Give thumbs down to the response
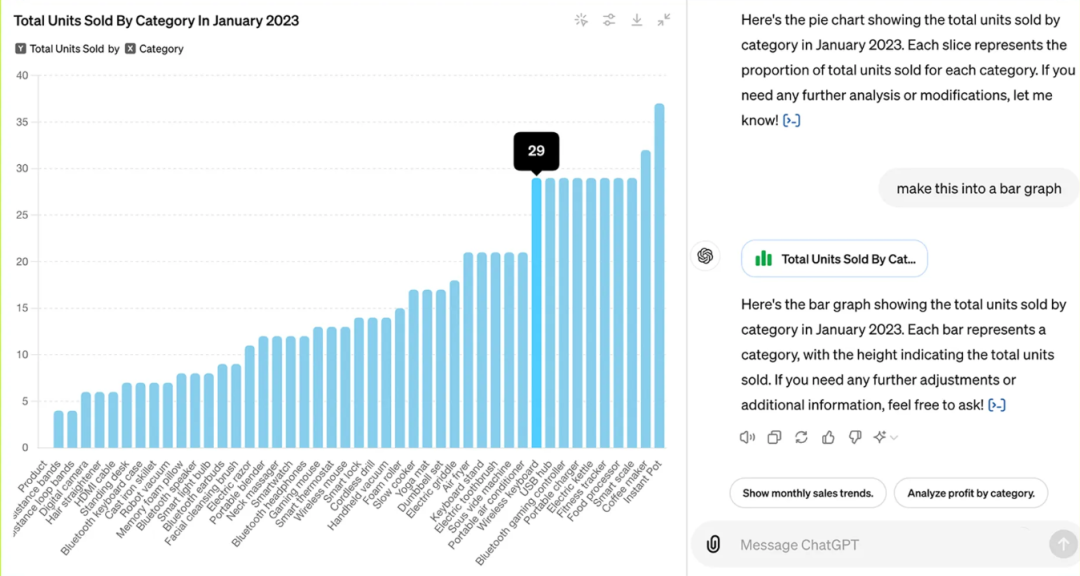 [x=855, y=437]
